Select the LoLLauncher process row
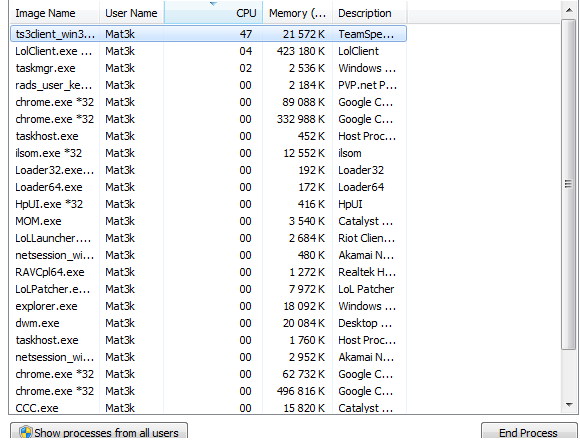580x441 pixels. (209, 238)
